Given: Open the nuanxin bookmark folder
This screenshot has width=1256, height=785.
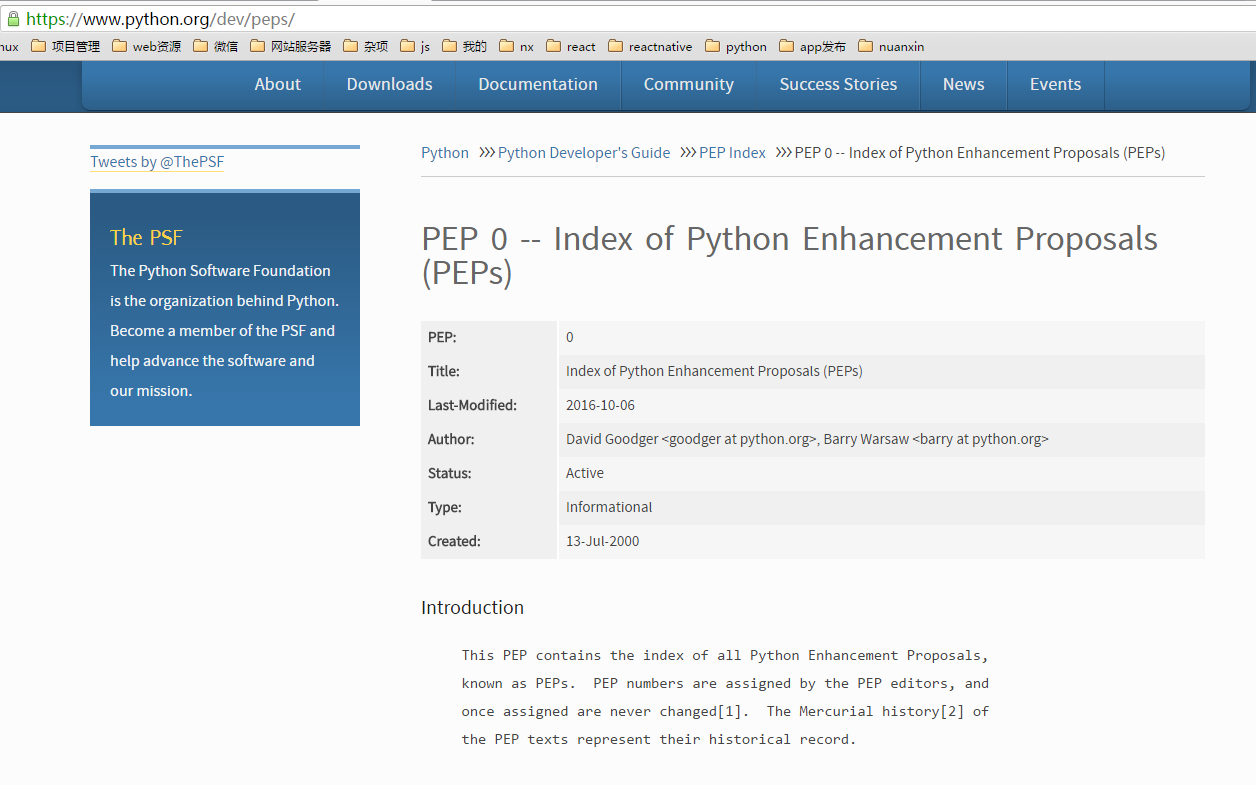Looking at the screenshot, I should point(891,46).
